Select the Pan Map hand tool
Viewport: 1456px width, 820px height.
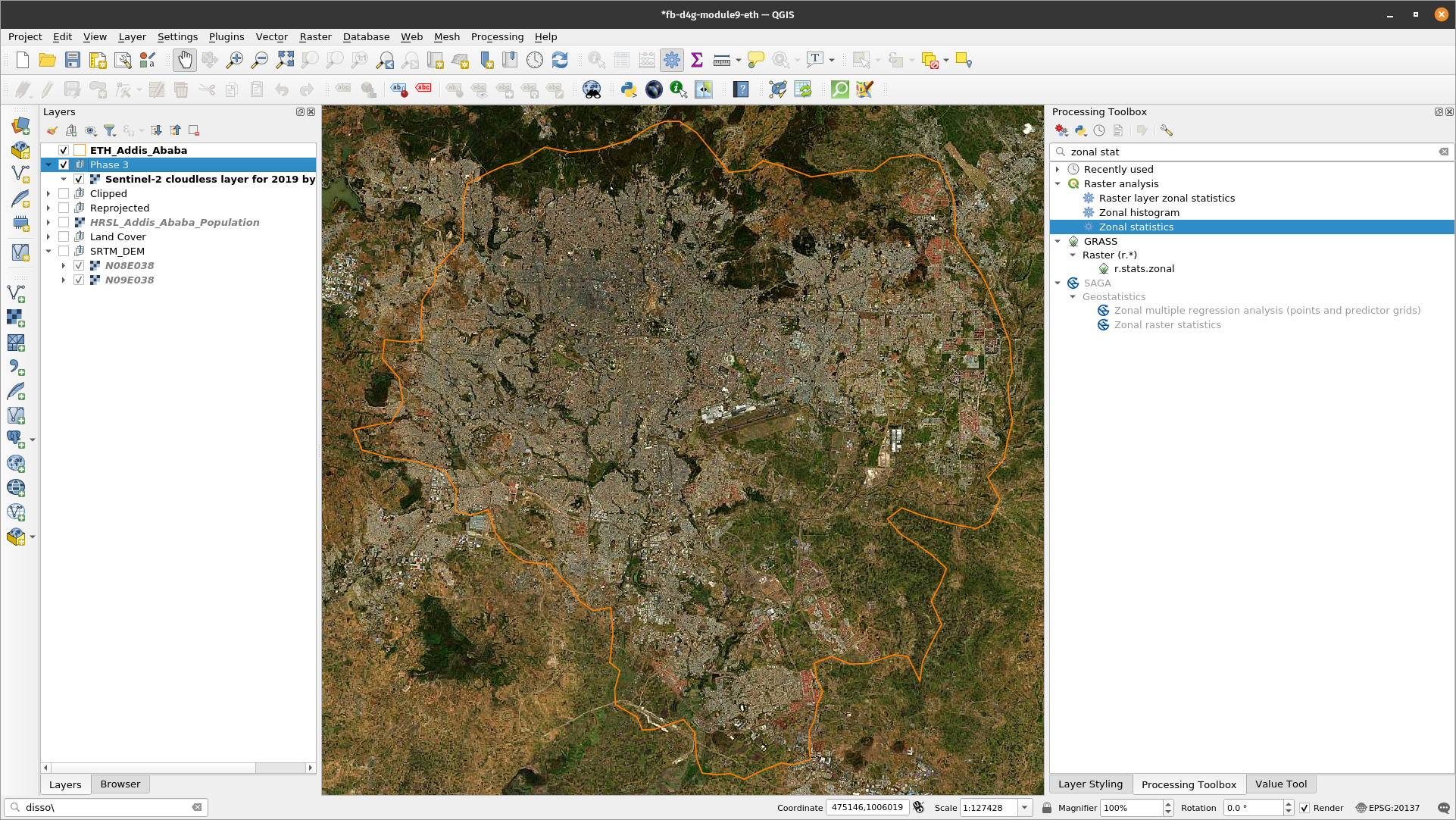tap(185, 61)
